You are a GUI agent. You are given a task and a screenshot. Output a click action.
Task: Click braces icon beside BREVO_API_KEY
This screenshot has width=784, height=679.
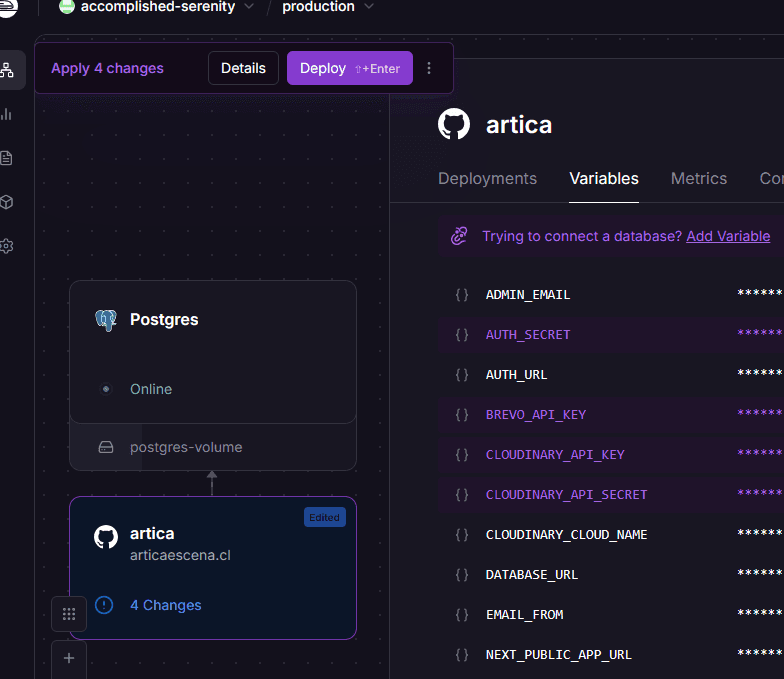tap(462, 414)
